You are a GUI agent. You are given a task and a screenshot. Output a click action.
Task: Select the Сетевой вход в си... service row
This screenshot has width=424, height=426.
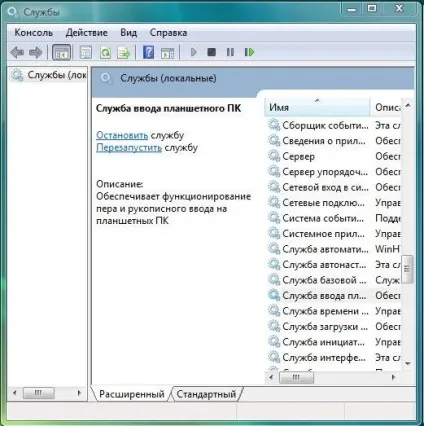333,187
